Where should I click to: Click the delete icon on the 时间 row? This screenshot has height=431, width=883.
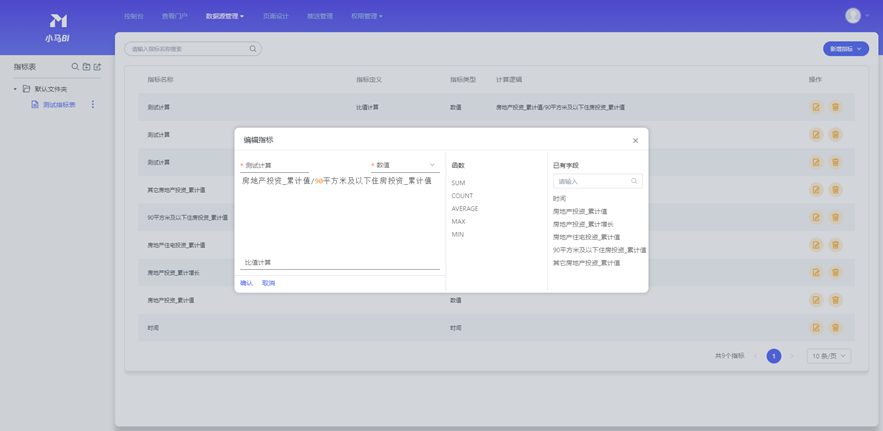835,327
